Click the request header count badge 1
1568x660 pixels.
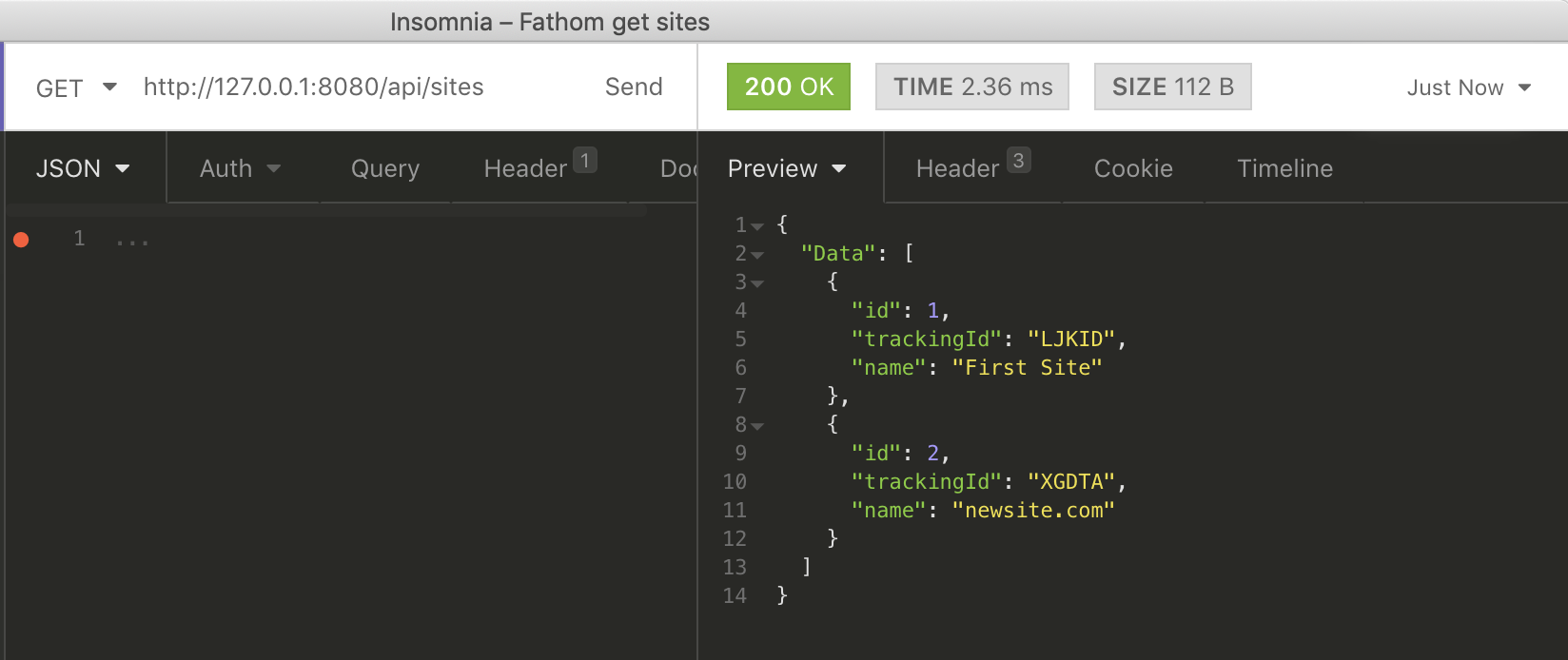pyautogui.click(x=585, y=160)
